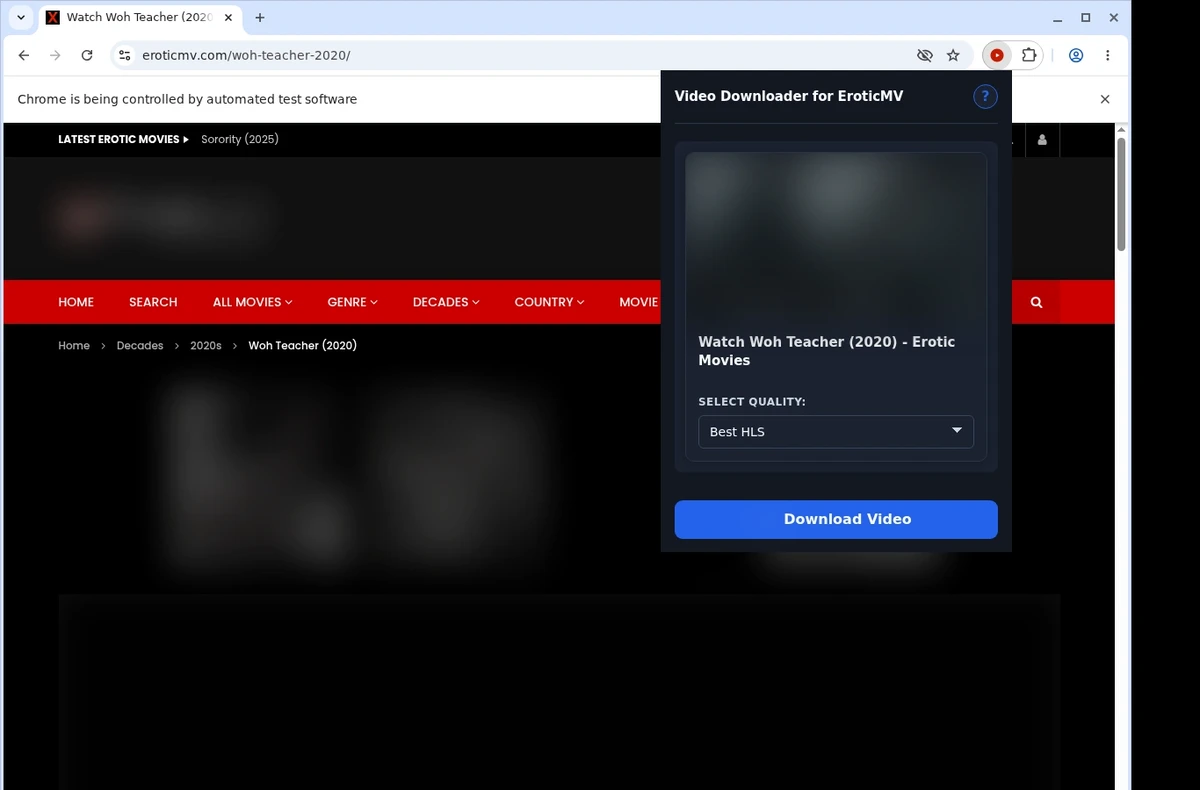Click the crossed-out eye icon in address bar
This screenshot has width=1200, height=790.
pos(925,56)
